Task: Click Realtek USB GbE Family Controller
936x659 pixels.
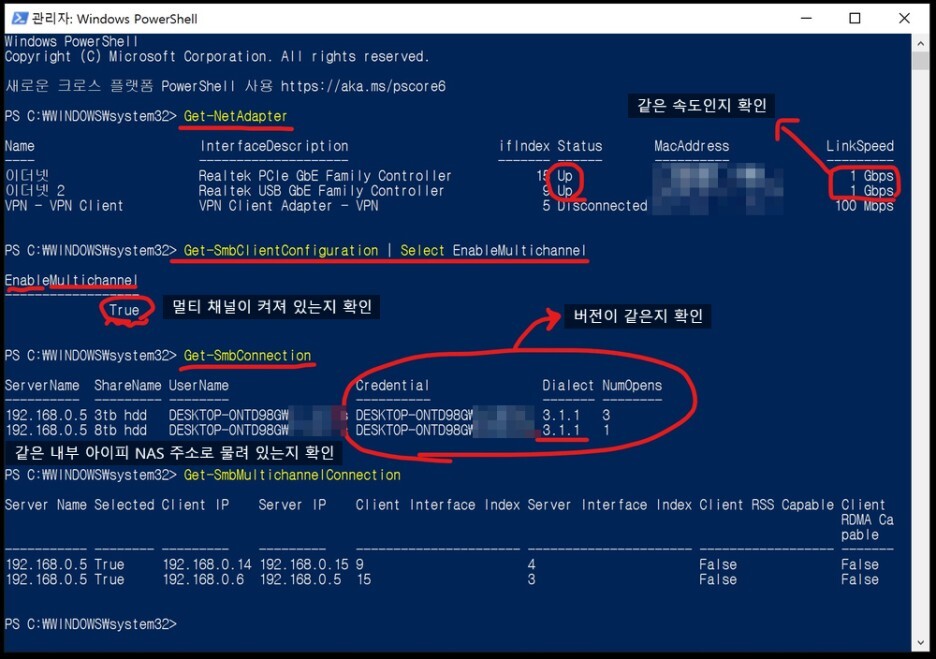Action: pos(321,191)
